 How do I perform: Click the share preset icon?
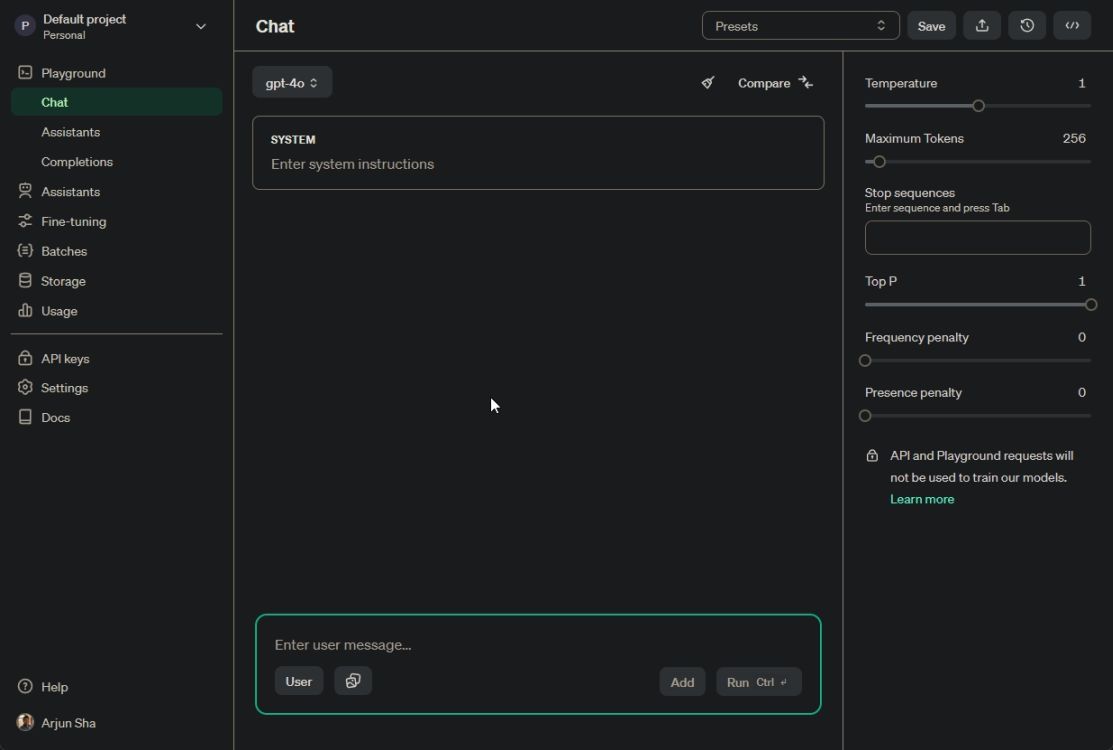[x=981, y=25]
